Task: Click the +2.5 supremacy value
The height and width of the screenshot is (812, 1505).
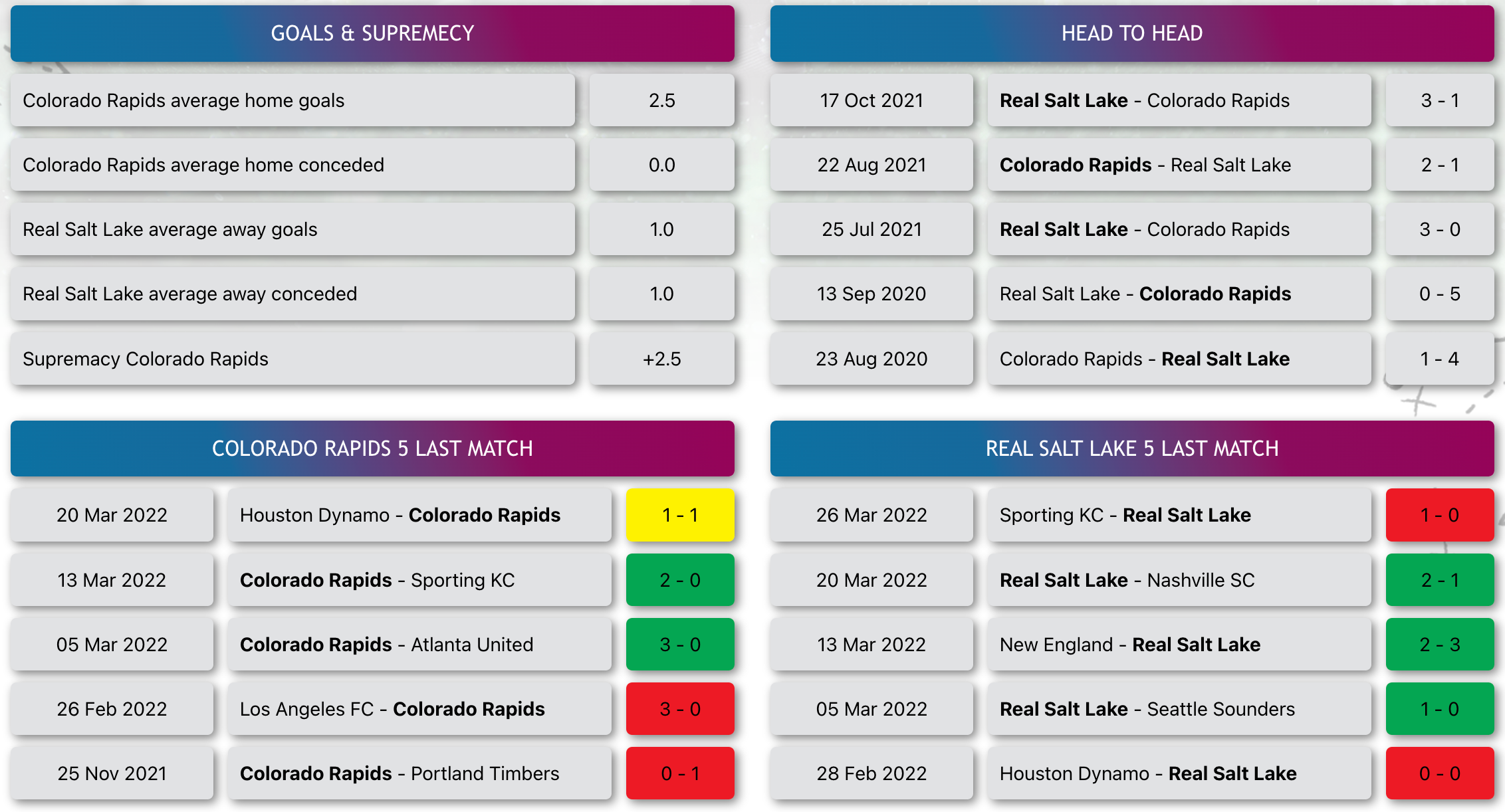Action: (x=662, y=359)
